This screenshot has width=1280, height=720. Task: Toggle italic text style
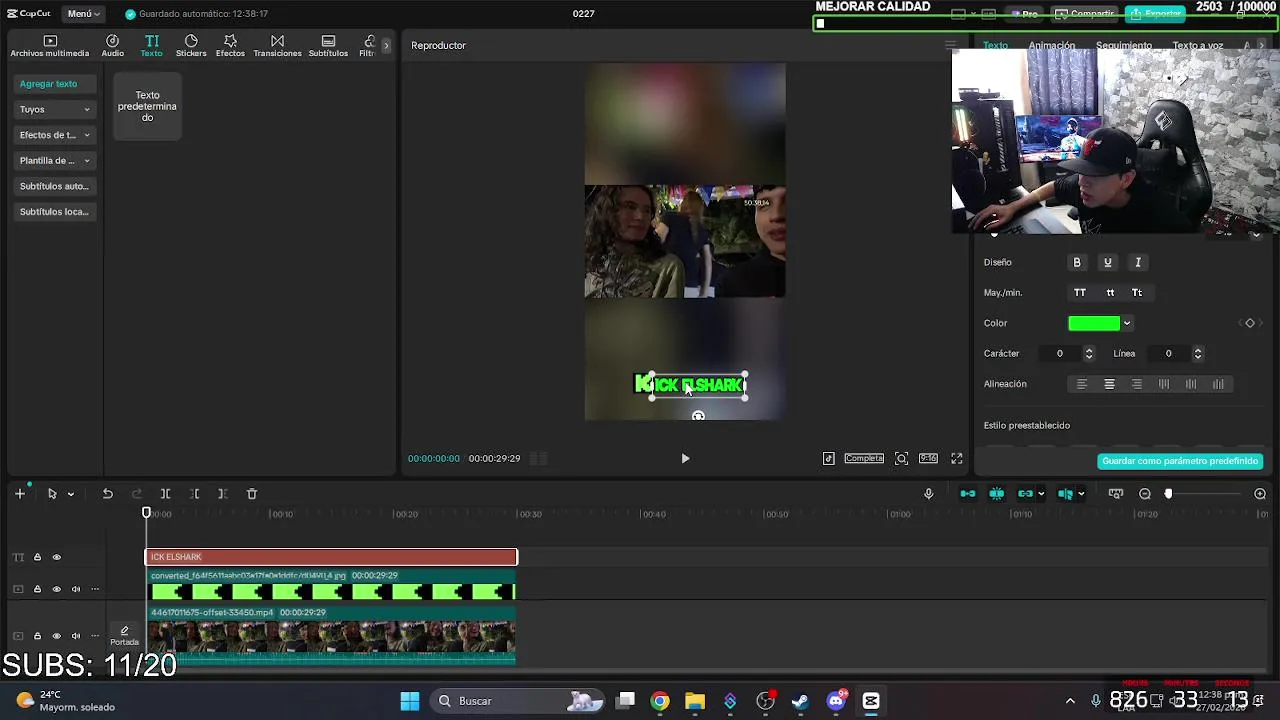(1137, 262)
